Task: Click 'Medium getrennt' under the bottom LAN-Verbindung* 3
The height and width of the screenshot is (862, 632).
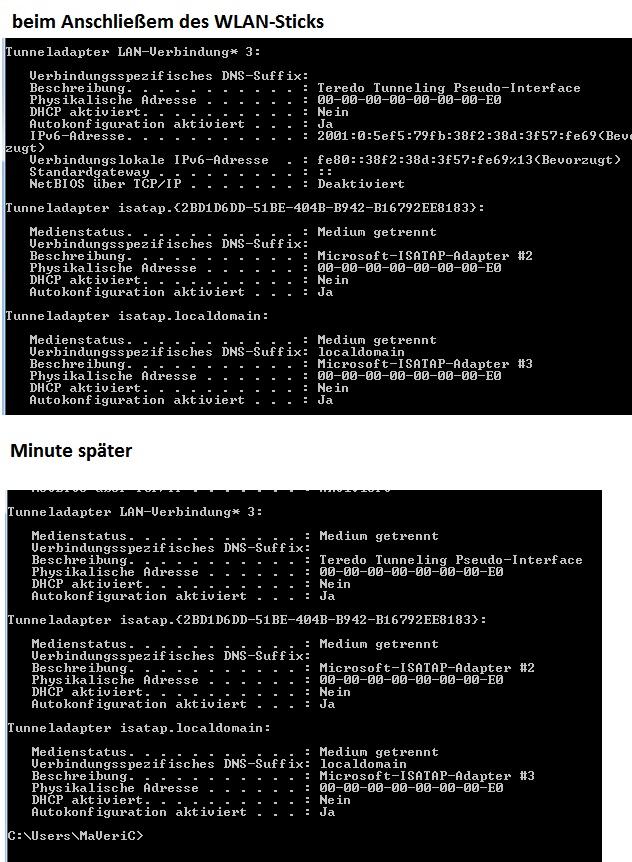Action: (x=379, y=536)
